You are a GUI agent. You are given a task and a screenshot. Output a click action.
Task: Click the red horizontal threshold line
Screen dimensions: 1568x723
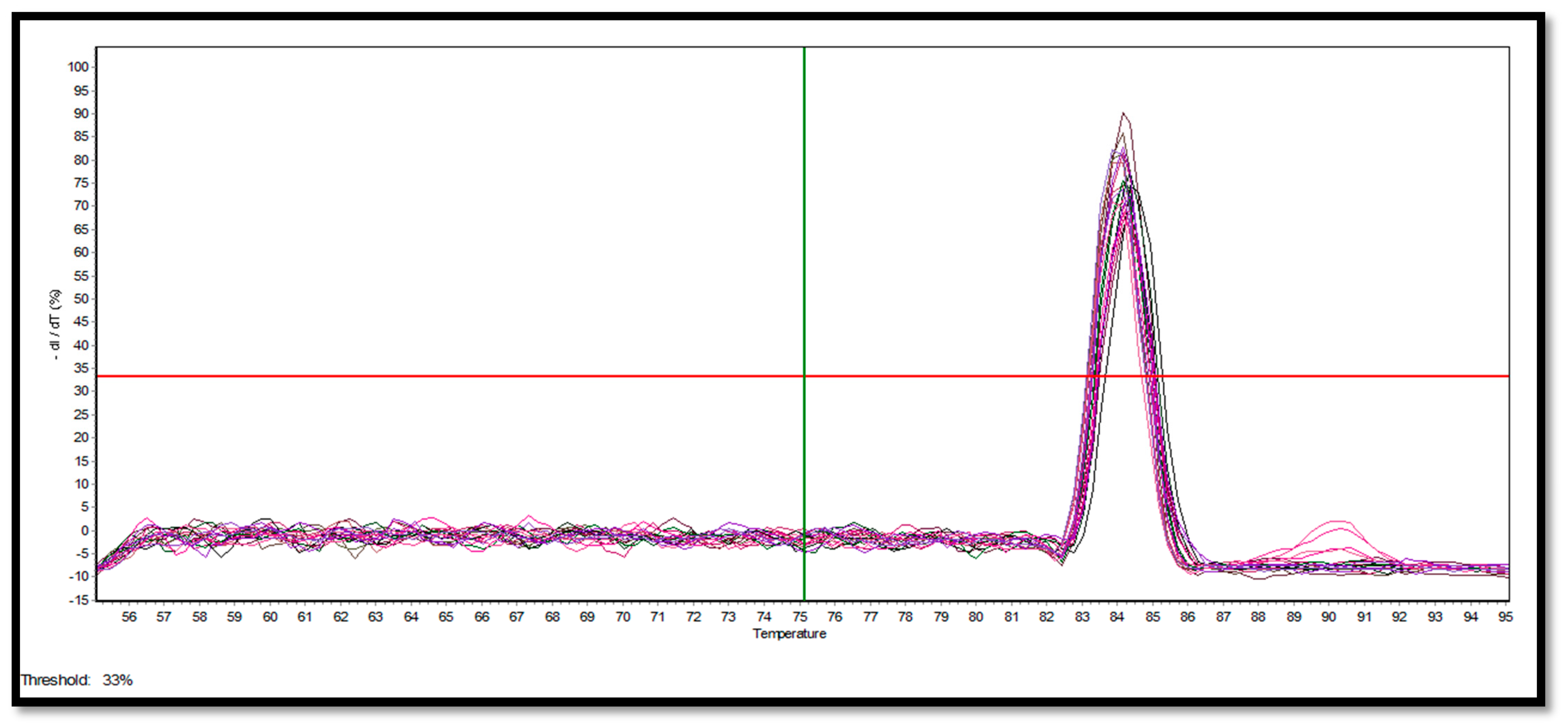[426, 376]
